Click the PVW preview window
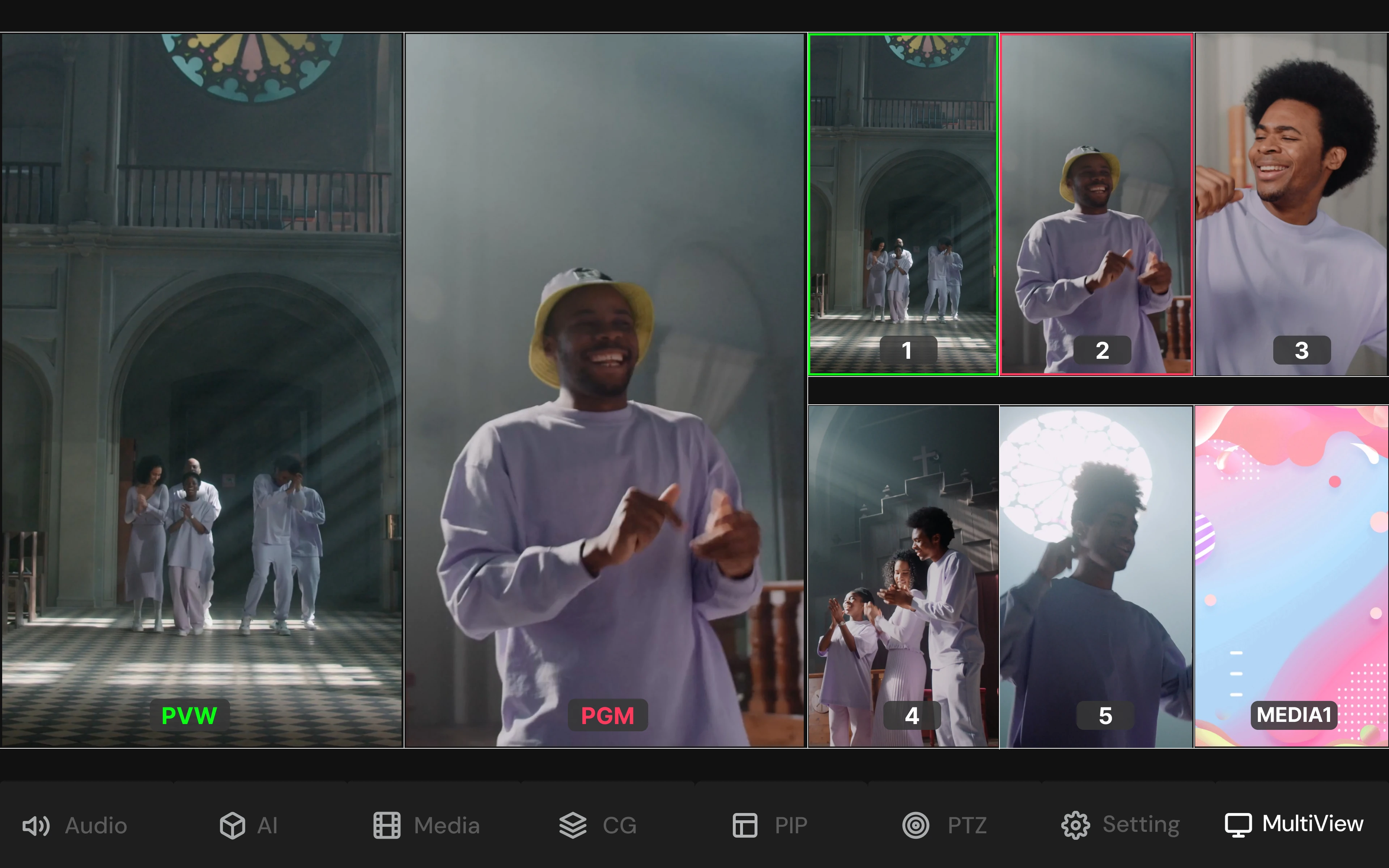The width and height of the screenshot is (1389, 868). point(202,390)
